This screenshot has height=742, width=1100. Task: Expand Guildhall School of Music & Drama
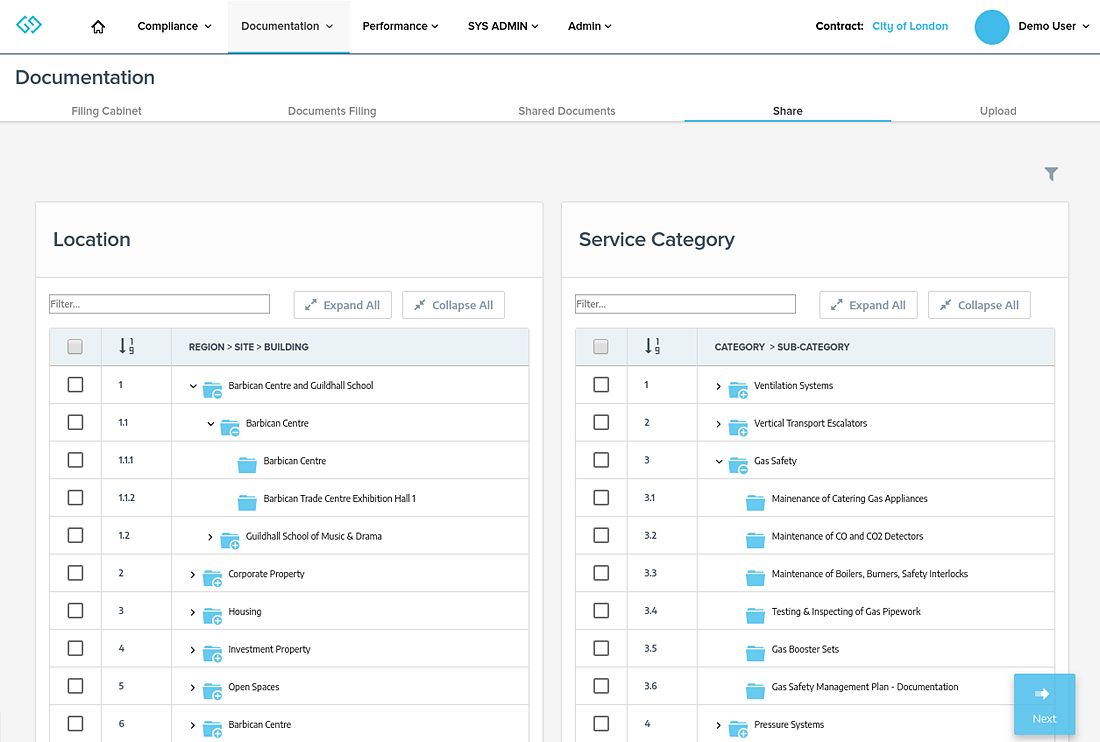(210, 537)
